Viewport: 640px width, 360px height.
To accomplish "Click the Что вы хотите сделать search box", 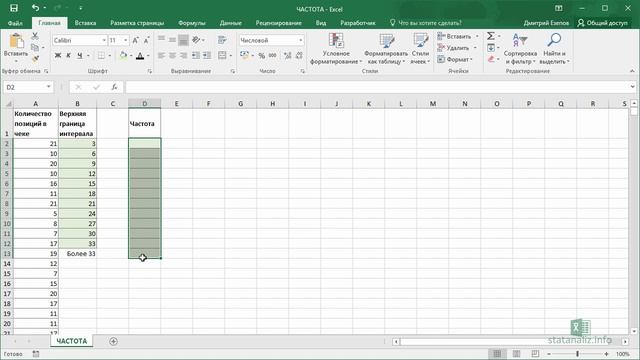I will [x=426, y=23].
